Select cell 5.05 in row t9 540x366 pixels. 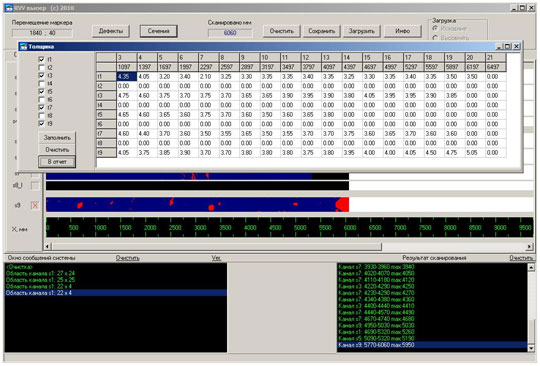tap(475, 153)
